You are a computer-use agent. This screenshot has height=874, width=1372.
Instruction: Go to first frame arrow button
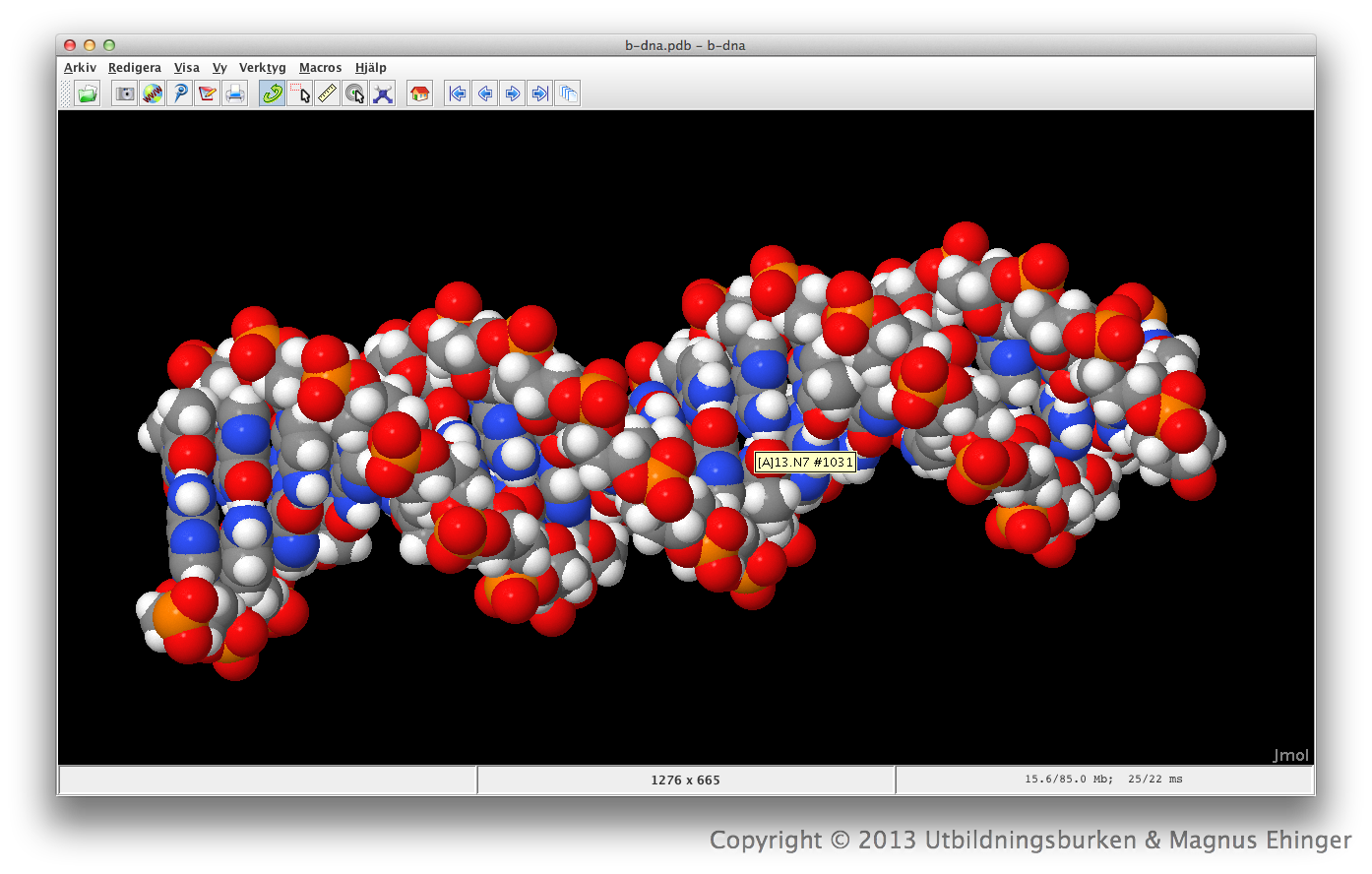point(457,94)
